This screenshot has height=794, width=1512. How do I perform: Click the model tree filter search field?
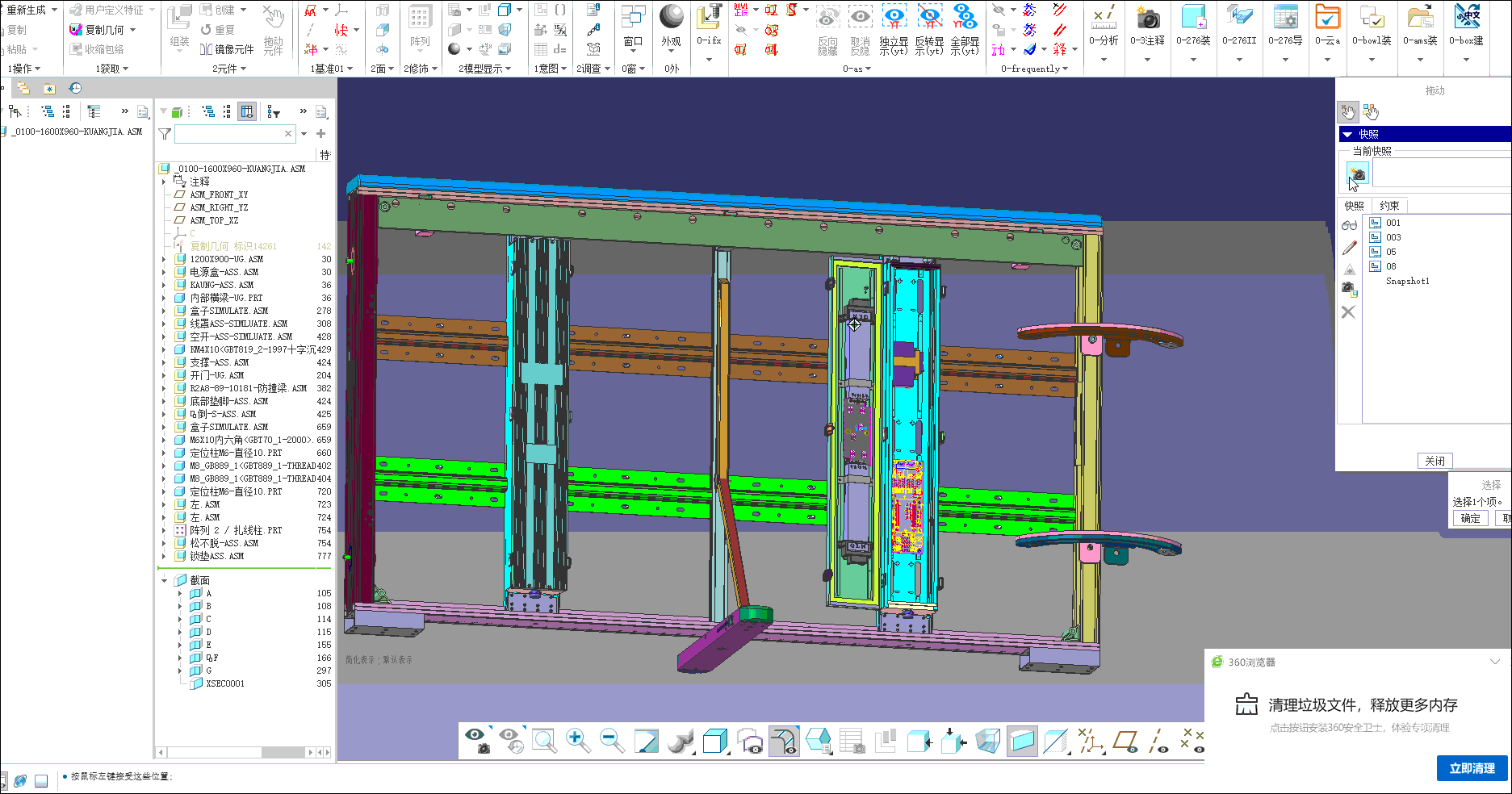pos(230,134)
